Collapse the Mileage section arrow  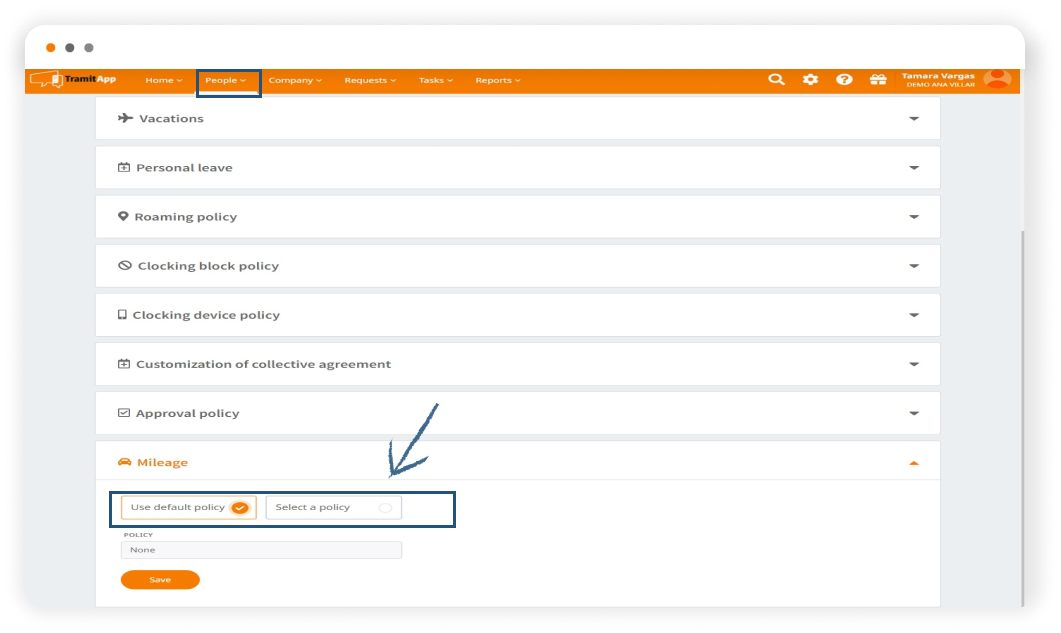click(913, 463)
